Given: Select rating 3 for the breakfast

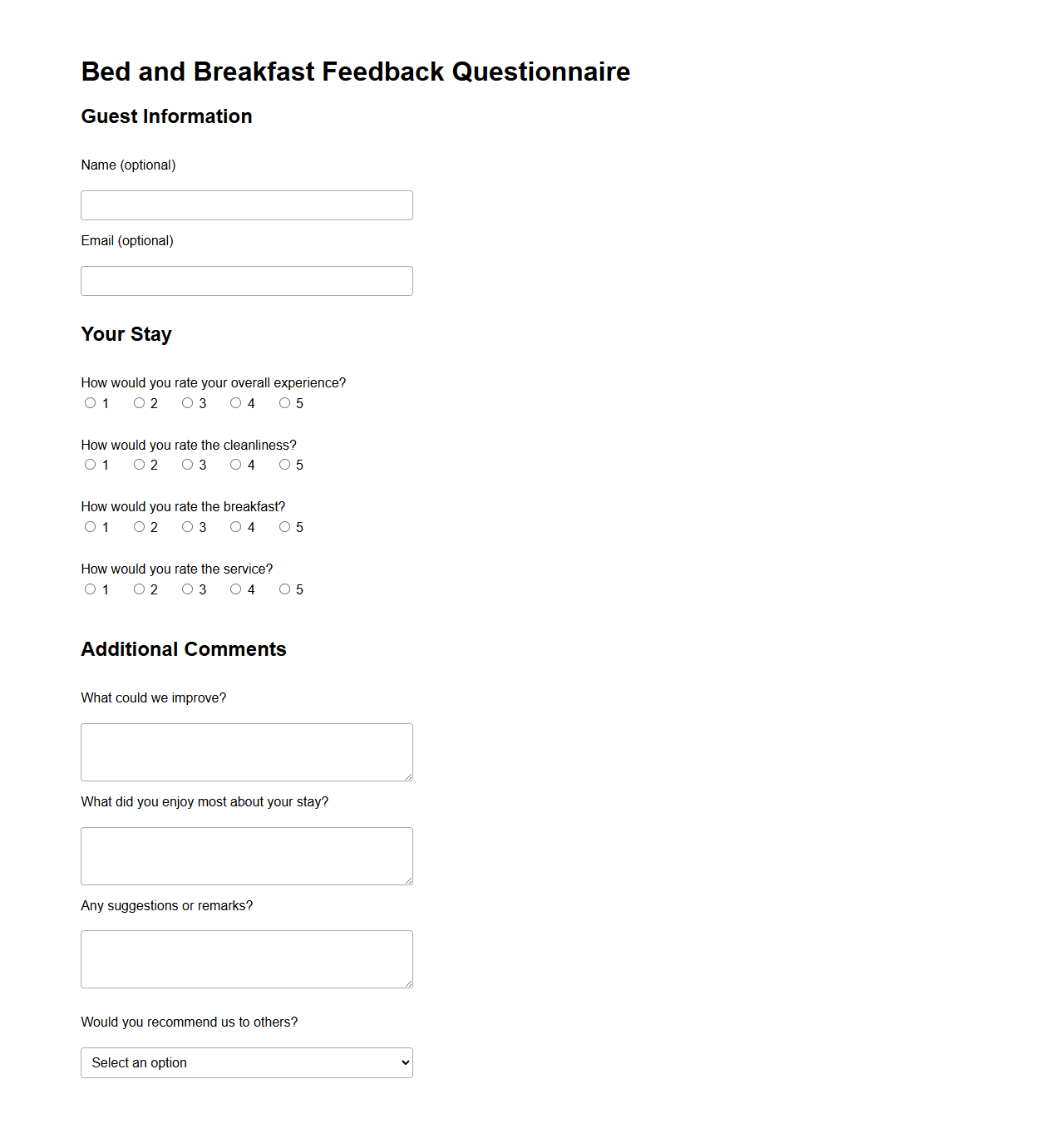Looking at the screenshot, I should pos(187,526).
